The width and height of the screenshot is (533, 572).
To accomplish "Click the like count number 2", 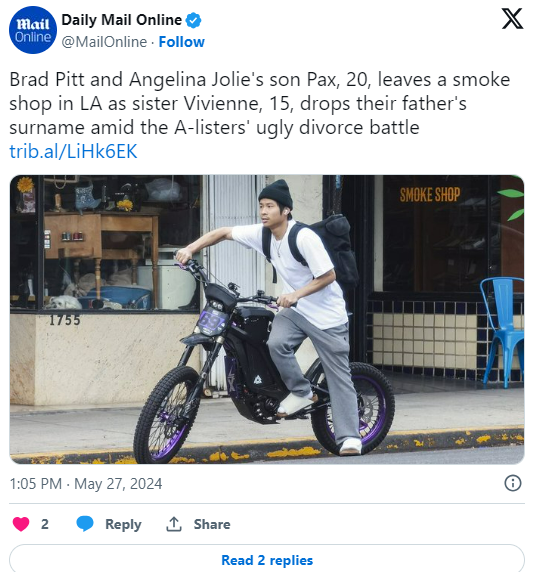I will click(45, 524).
